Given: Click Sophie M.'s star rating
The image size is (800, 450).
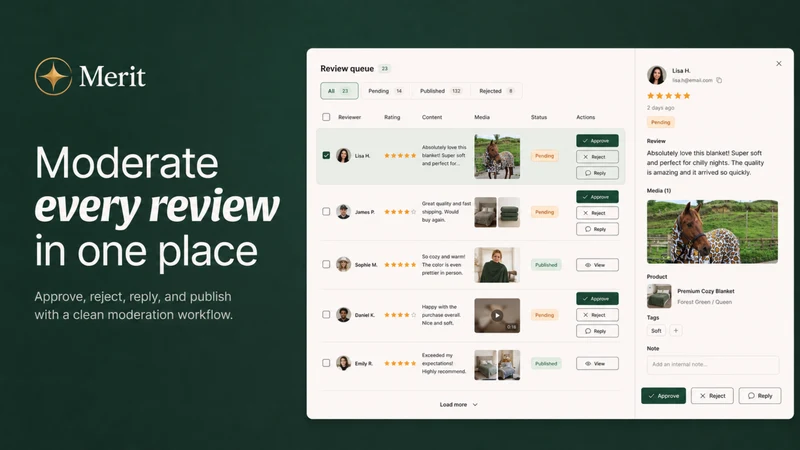Looking at the screenshot, I should [x=400, y=265].
